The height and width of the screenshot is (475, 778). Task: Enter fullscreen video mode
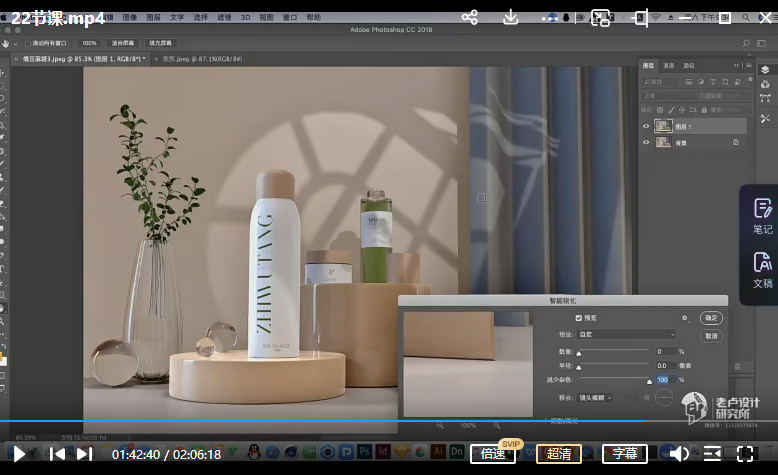coord(745,454)
